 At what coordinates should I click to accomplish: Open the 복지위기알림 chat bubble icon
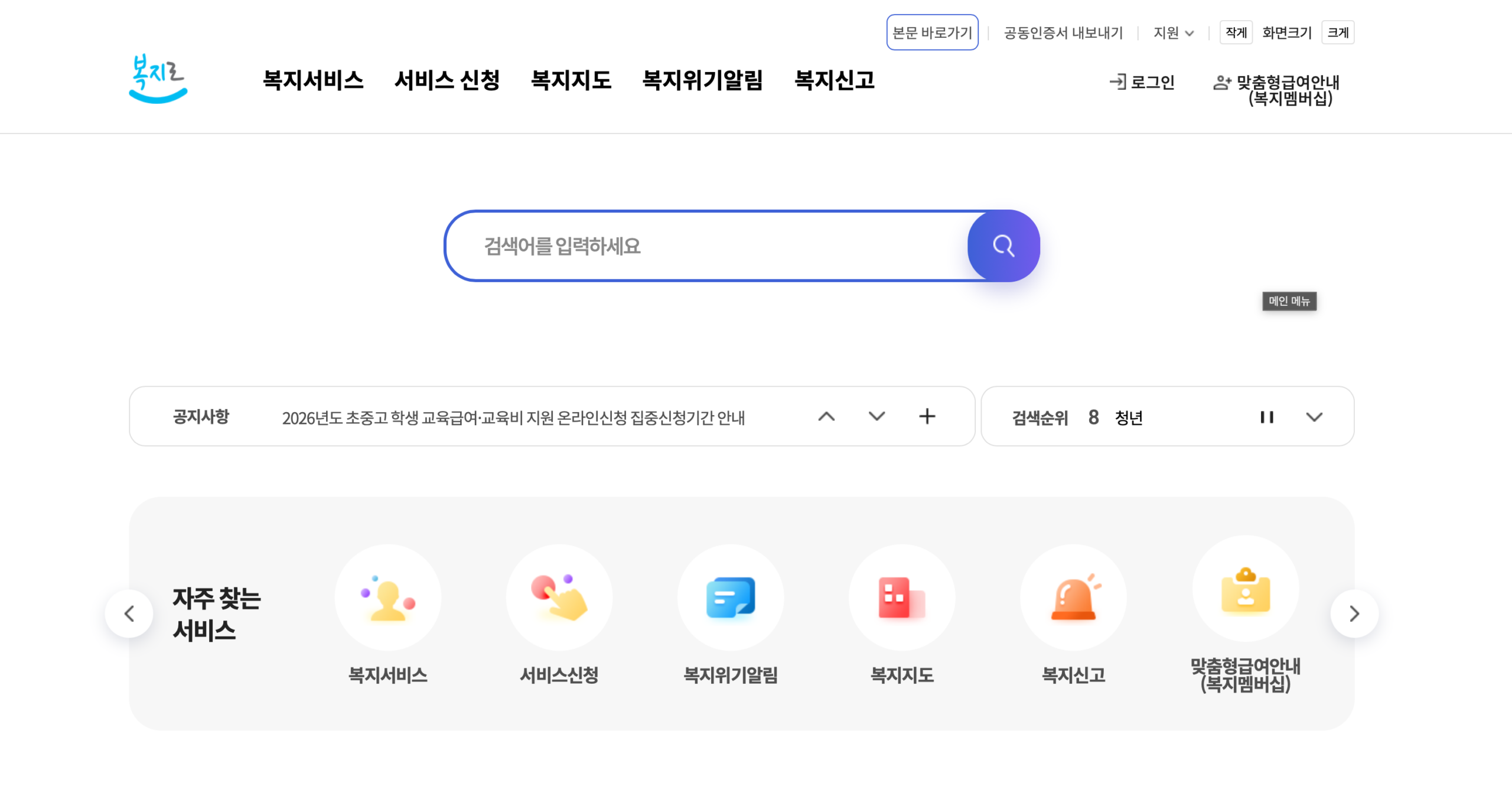click(x=730, y=598)
